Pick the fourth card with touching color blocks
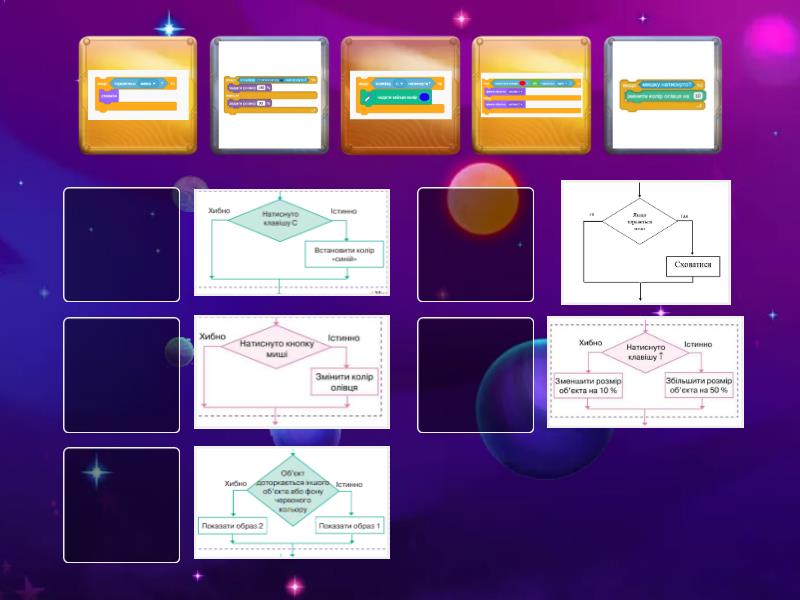 tap(531, 95)
